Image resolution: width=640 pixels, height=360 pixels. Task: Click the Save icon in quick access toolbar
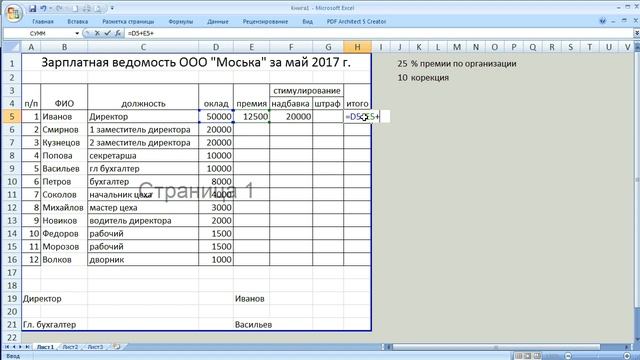tap(33, 8)
